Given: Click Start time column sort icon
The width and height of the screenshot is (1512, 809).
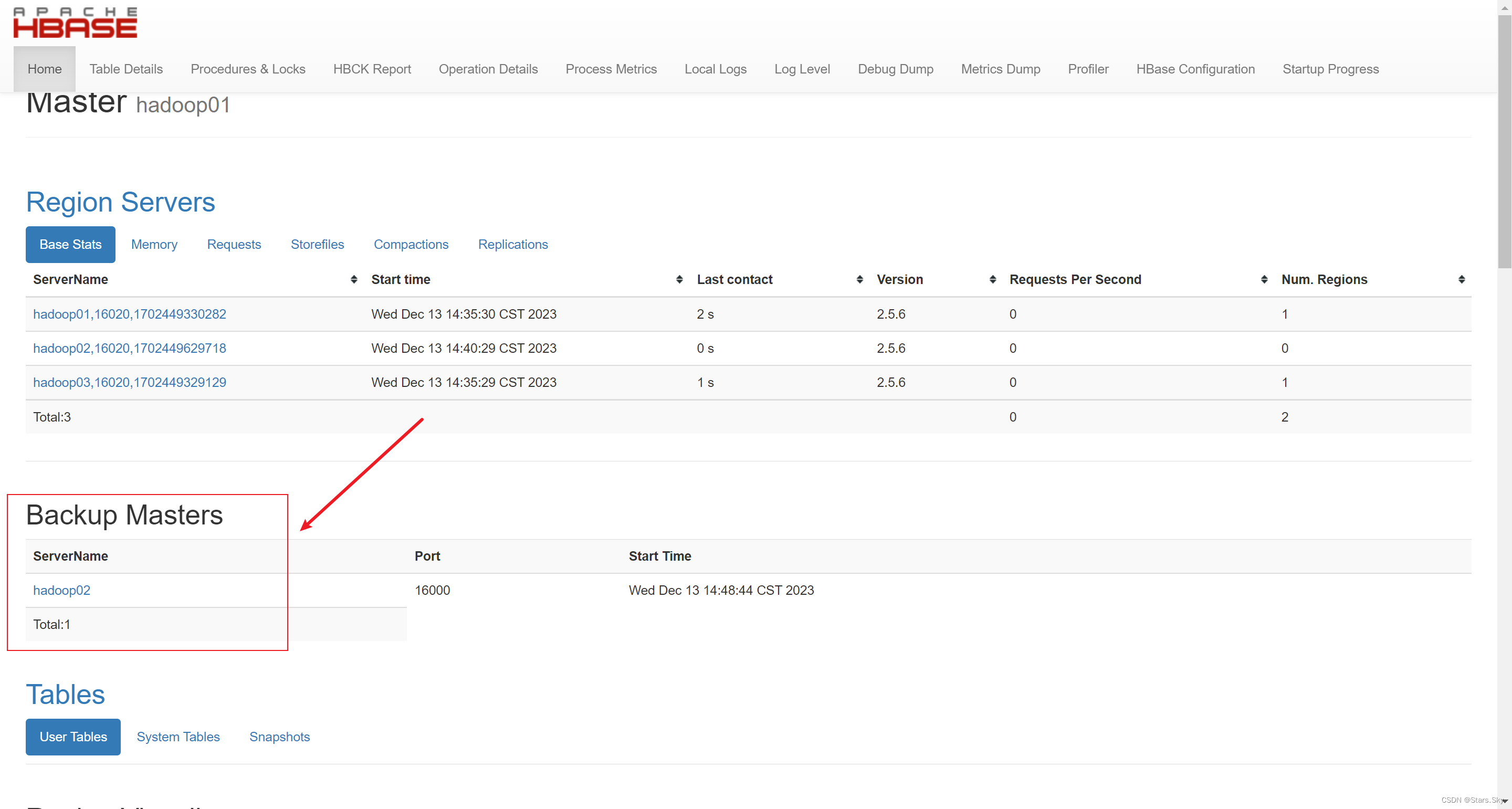Looking at the screenshot, I should pos(679,279).
